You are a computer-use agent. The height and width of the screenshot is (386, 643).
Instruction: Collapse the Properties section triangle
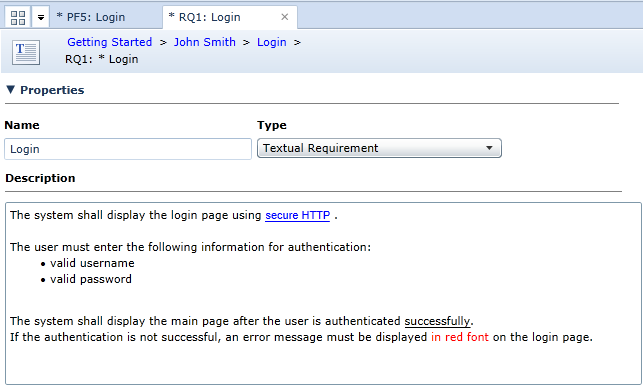(x=11, y=89)
